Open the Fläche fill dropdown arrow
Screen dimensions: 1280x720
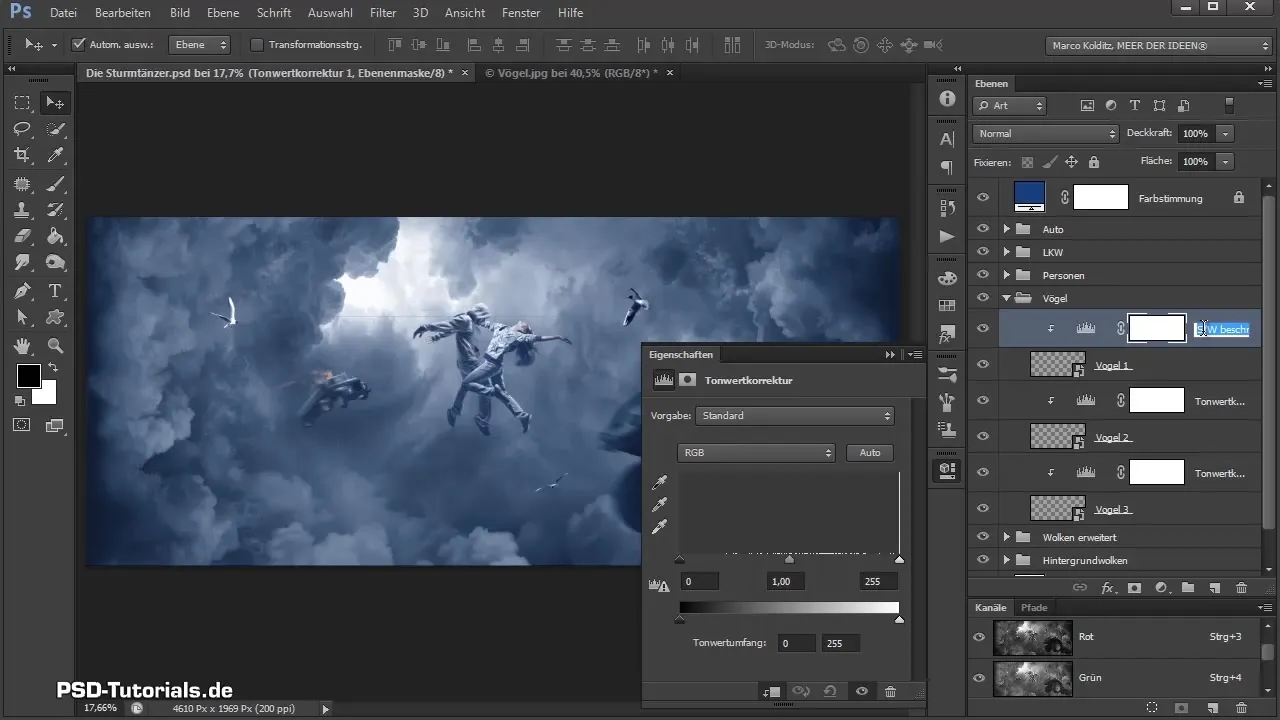coord(1225,161)
